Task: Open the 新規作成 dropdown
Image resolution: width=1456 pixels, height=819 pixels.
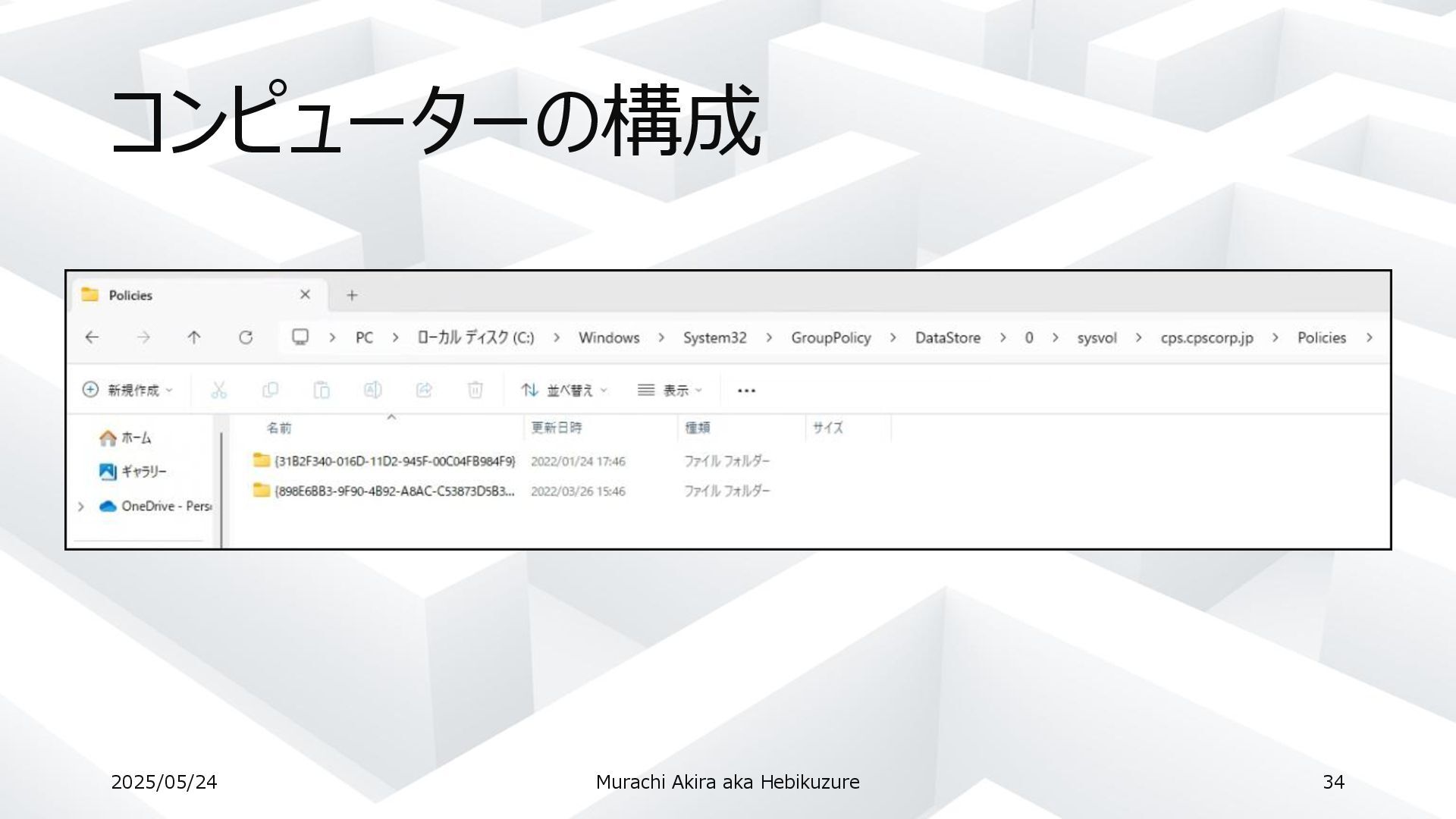Action: pos(127,390)
